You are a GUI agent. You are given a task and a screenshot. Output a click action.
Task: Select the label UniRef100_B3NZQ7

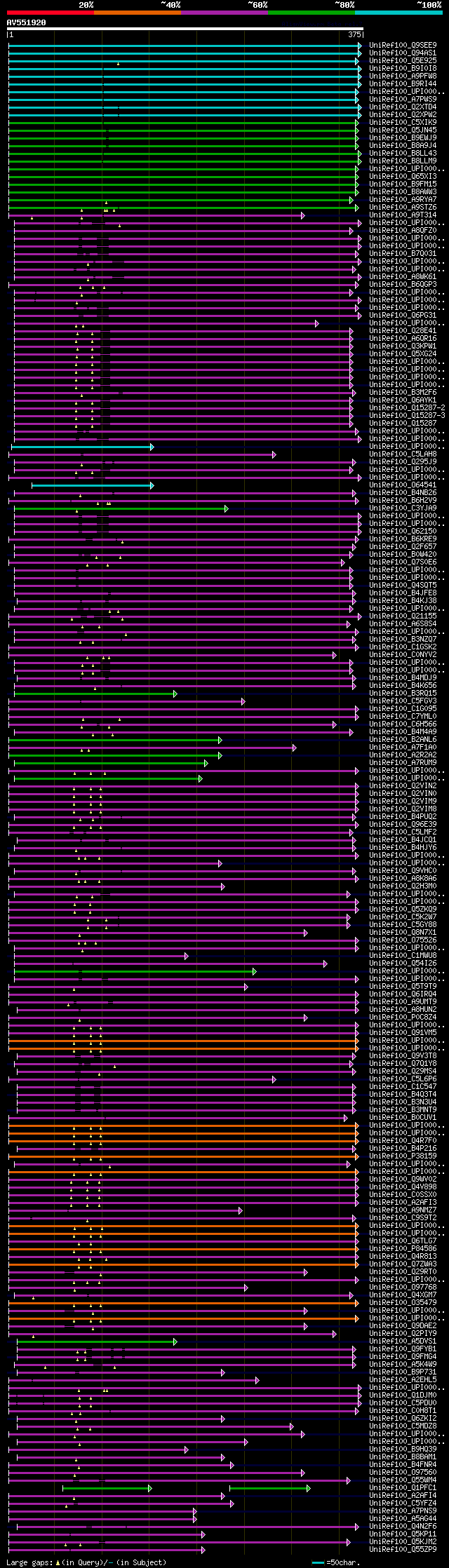coord(403,639)
